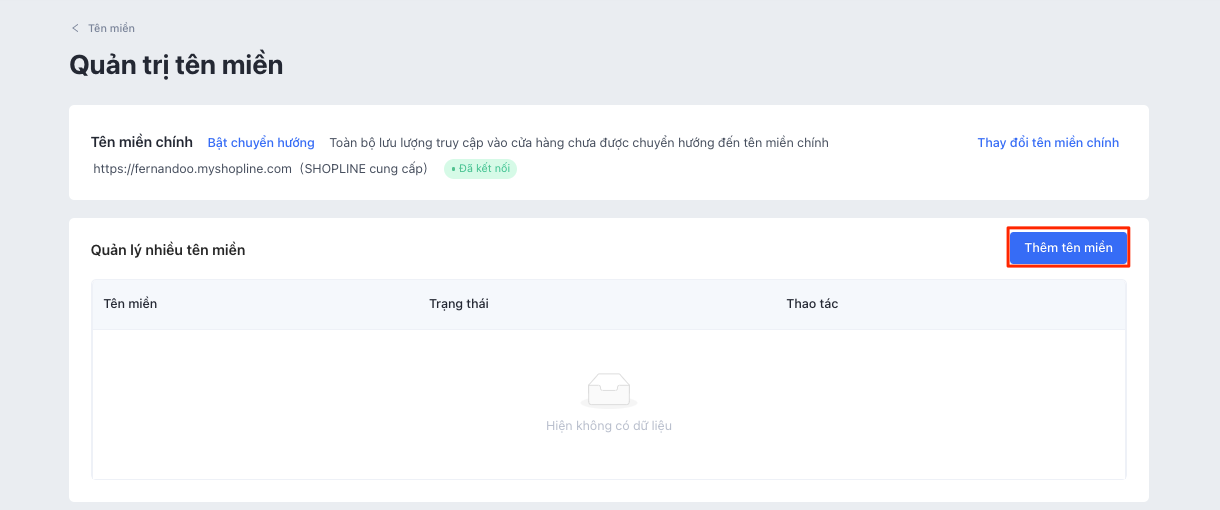Select the Trạng thái column header
The width and height of the screenshot is (1220, 510).
tap(458, 304)
